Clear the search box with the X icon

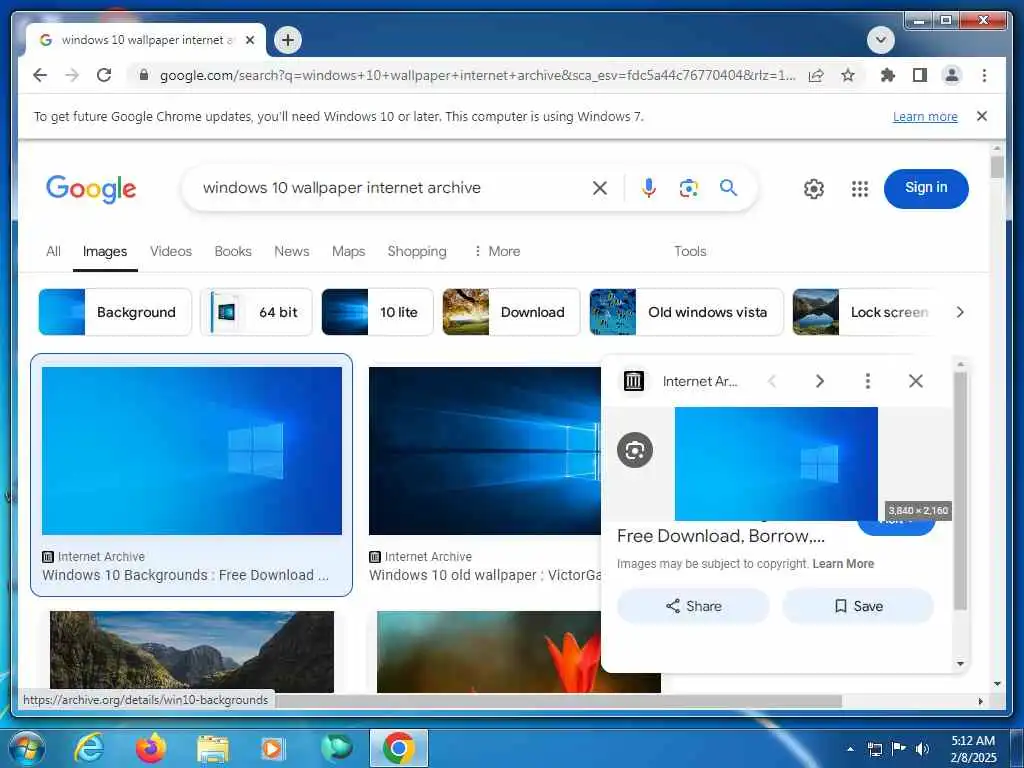(600, 188)
